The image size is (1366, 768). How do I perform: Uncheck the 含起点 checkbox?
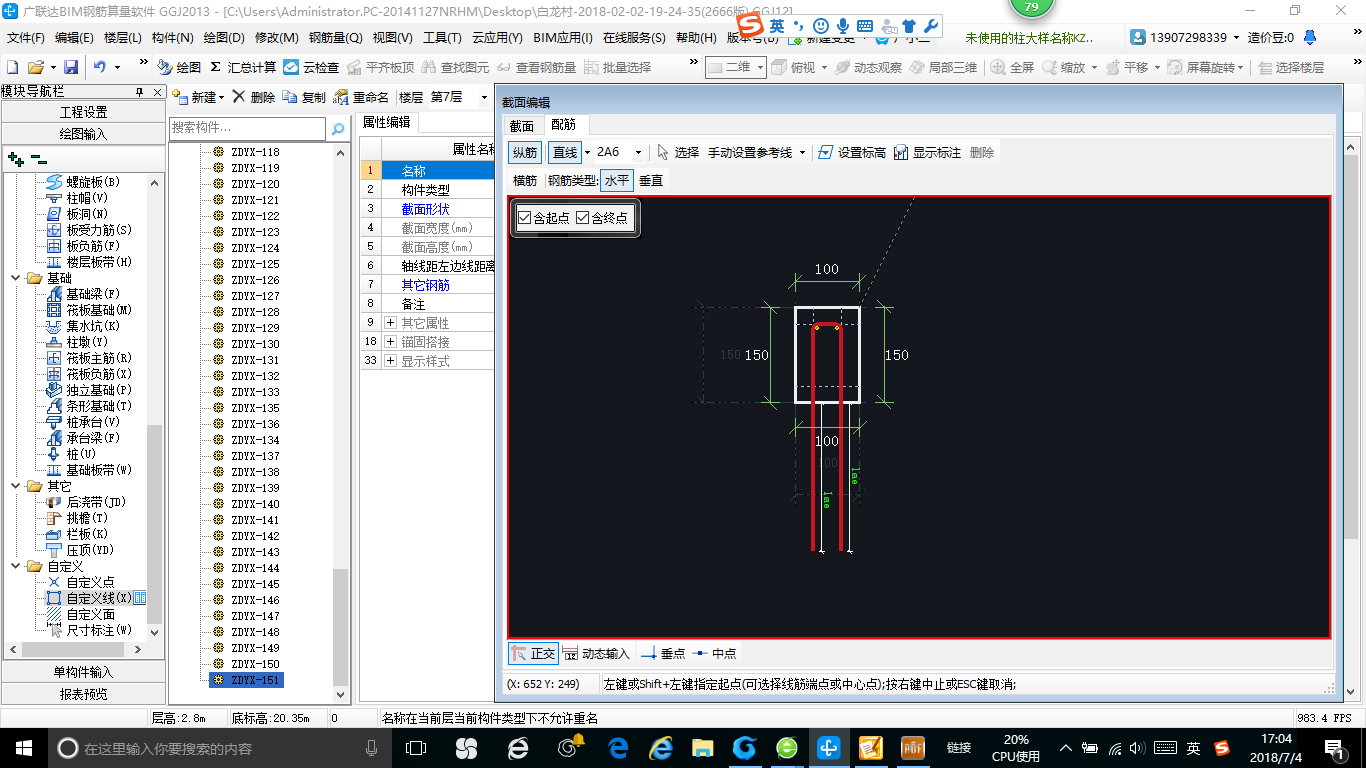coord(525,218)
